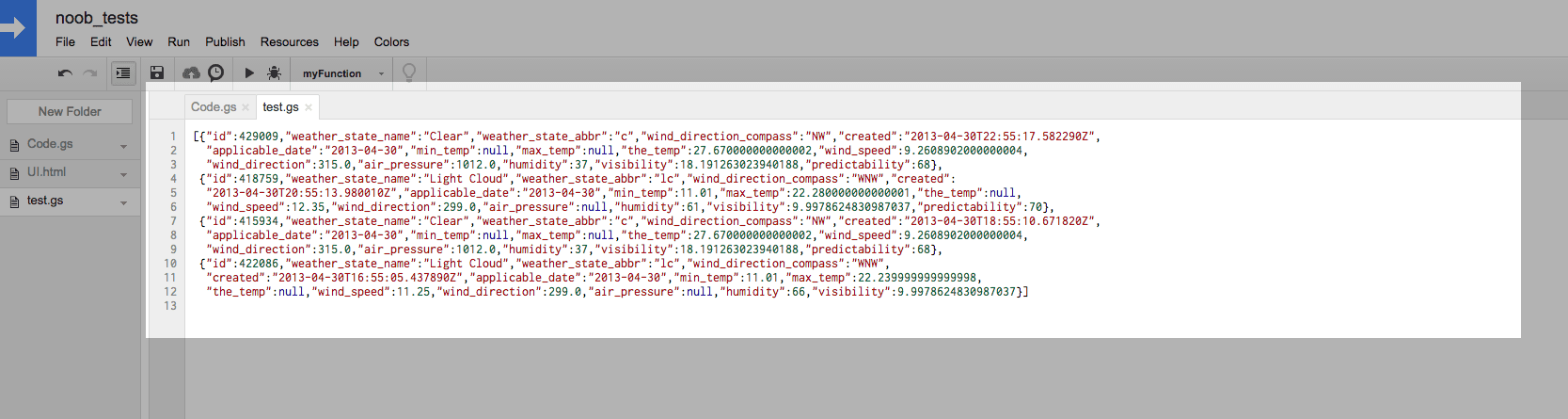Open the Run menu
The image size is (1568, 419).
(x=179, y=41)
